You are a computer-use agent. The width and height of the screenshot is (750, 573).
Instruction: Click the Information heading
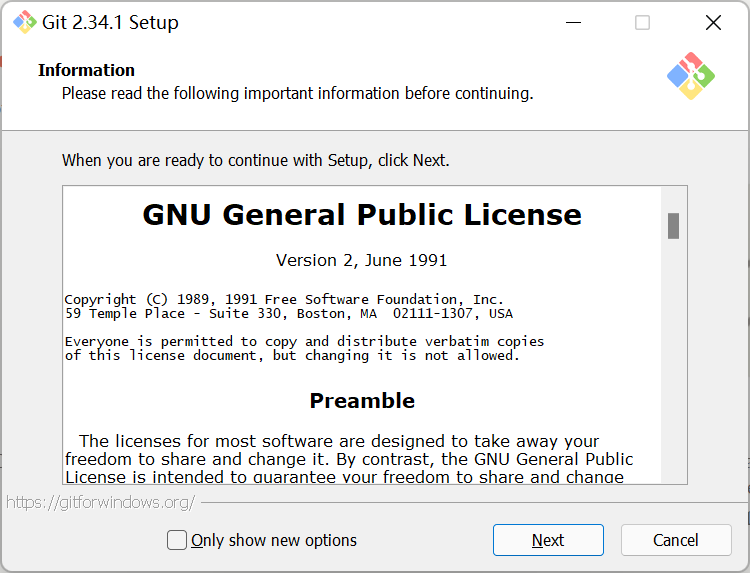87,70
